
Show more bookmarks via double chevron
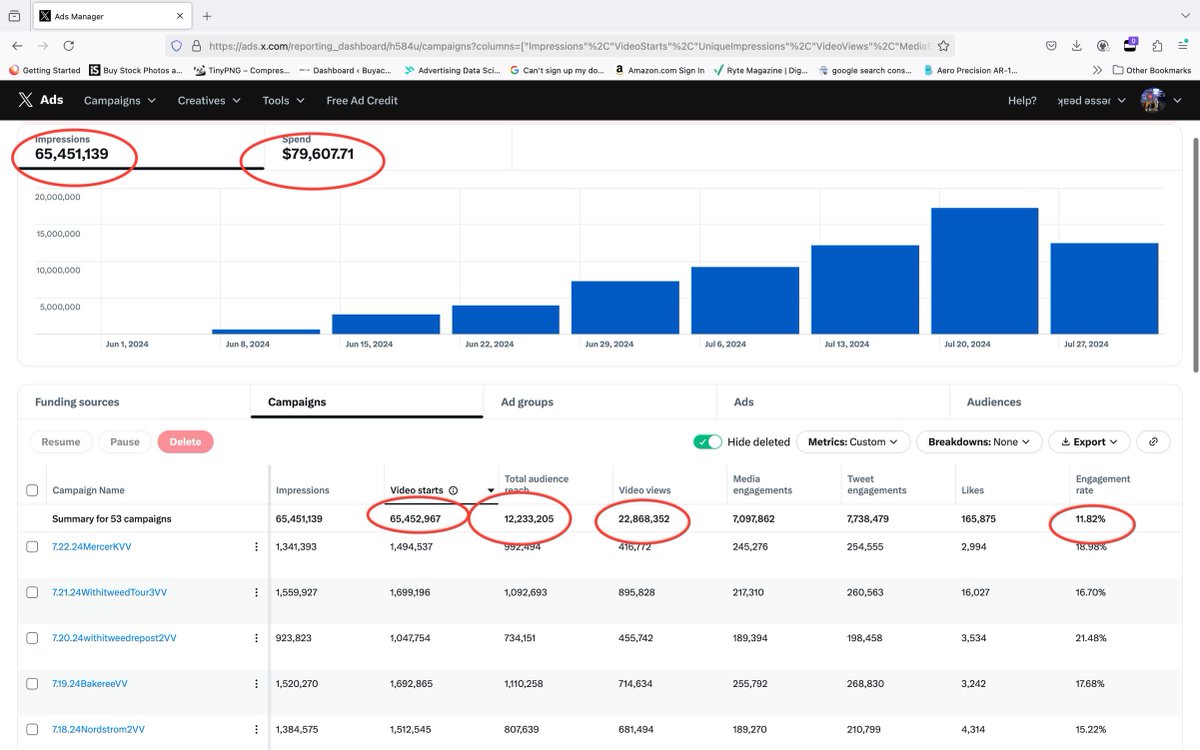pos(1098,70)
